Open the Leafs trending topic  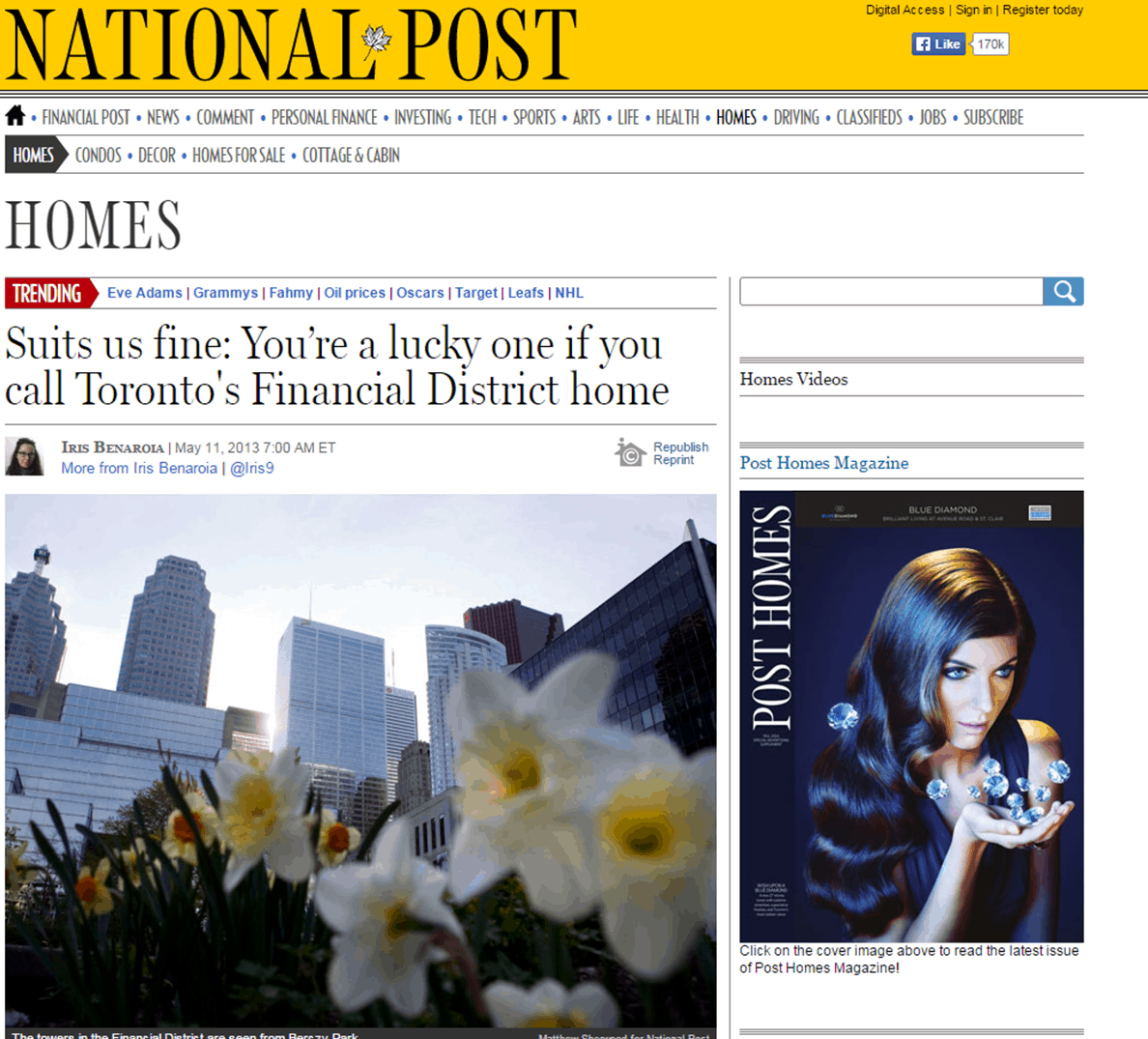526,293
